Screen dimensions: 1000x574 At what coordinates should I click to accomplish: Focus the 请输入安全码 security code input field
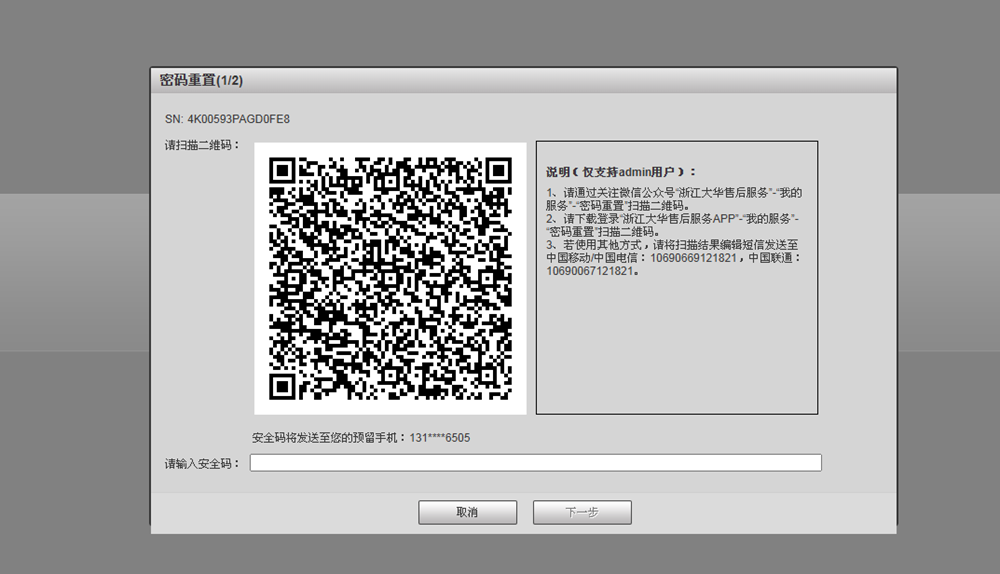click(x=536, y=463)
